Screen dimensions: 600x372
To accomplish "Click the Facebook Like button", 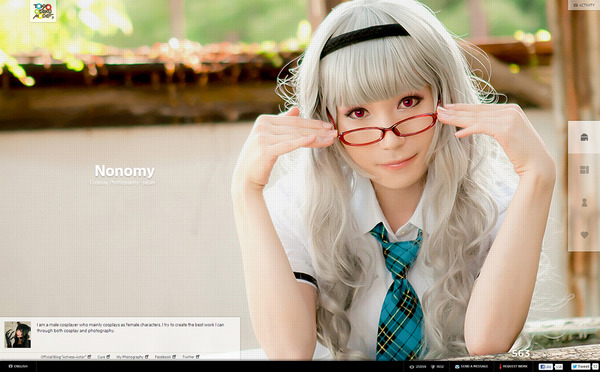I will [x=546, y=367].
